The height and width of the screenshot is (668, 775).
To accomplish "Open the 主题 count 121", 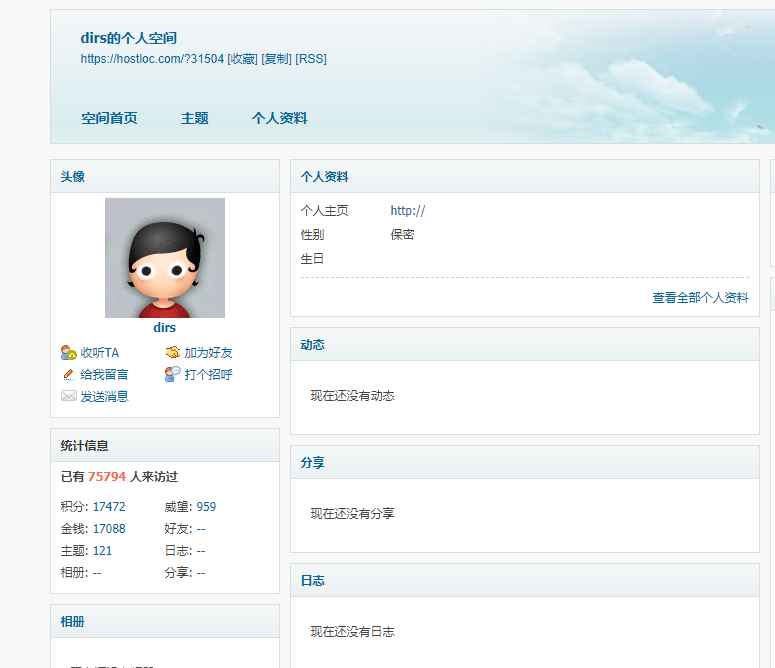I will pos(102,551).
